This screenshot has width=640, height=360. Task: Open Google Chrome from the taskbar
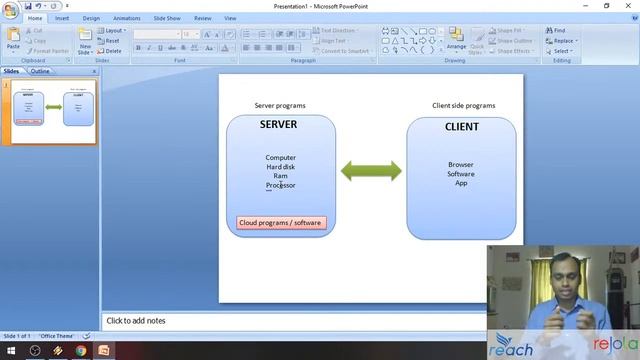point(81,351)
